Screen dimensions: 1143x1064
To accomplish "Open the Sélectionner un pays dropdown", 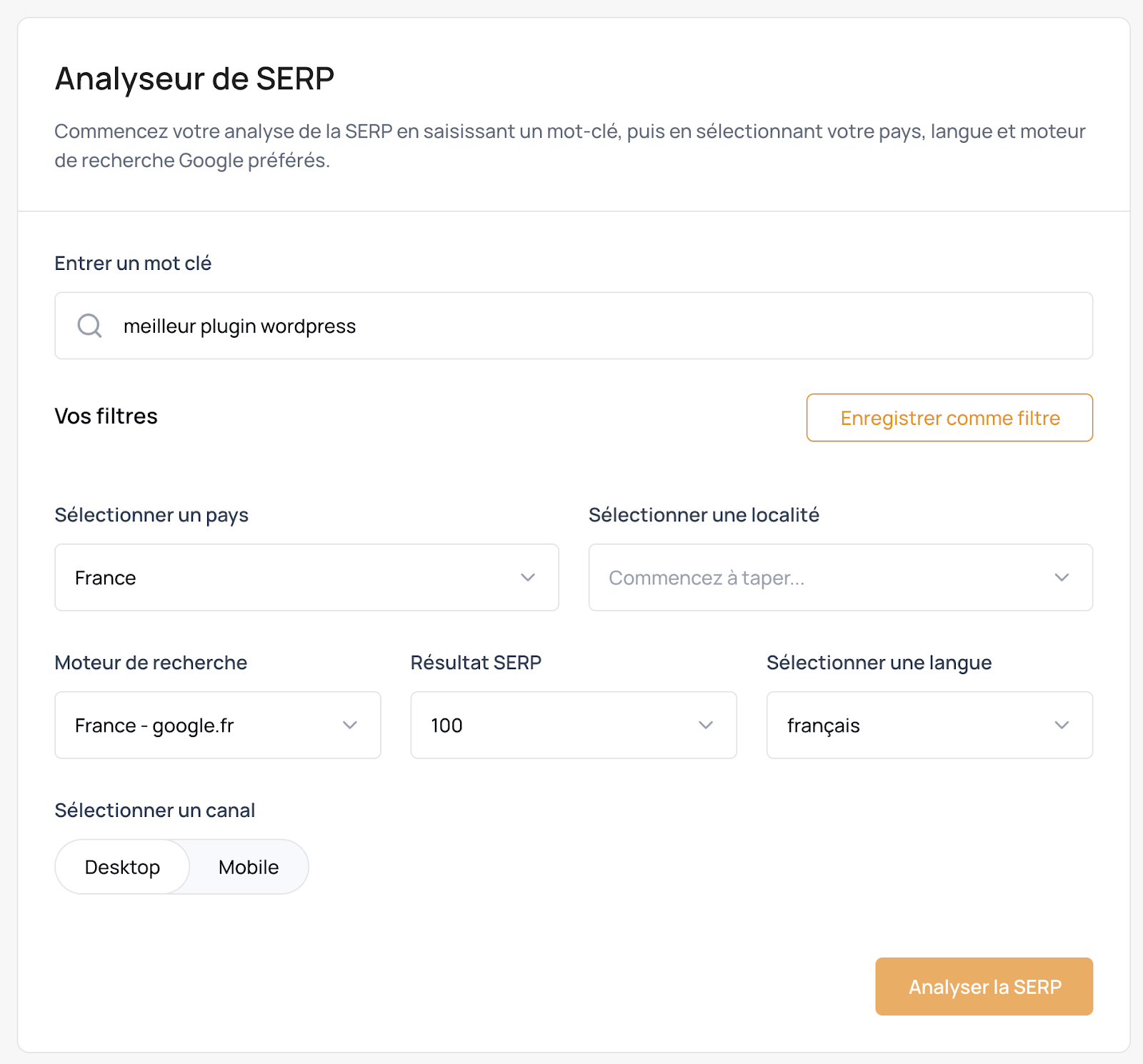I will pos(306,577).
